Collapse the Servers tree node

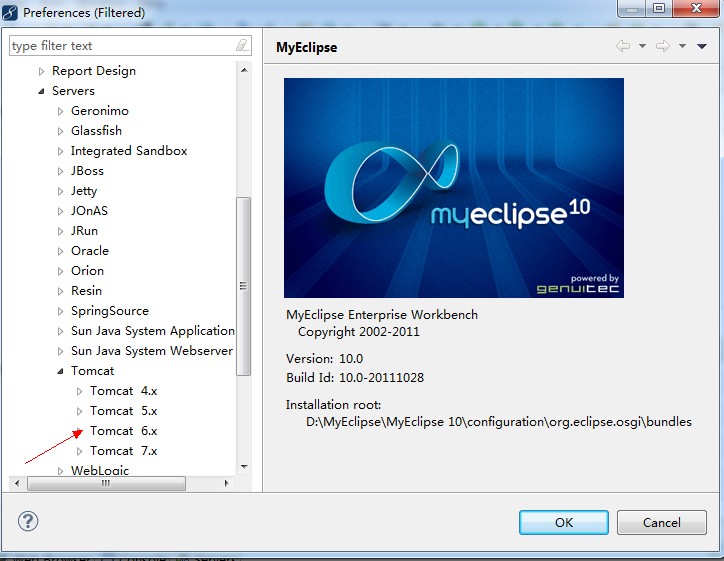coord(42,91)
